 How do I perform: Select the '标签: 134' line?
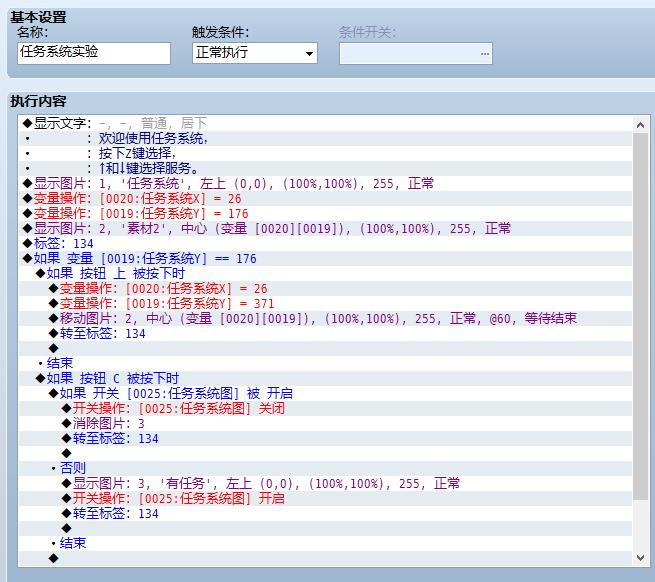pos(325,244)
